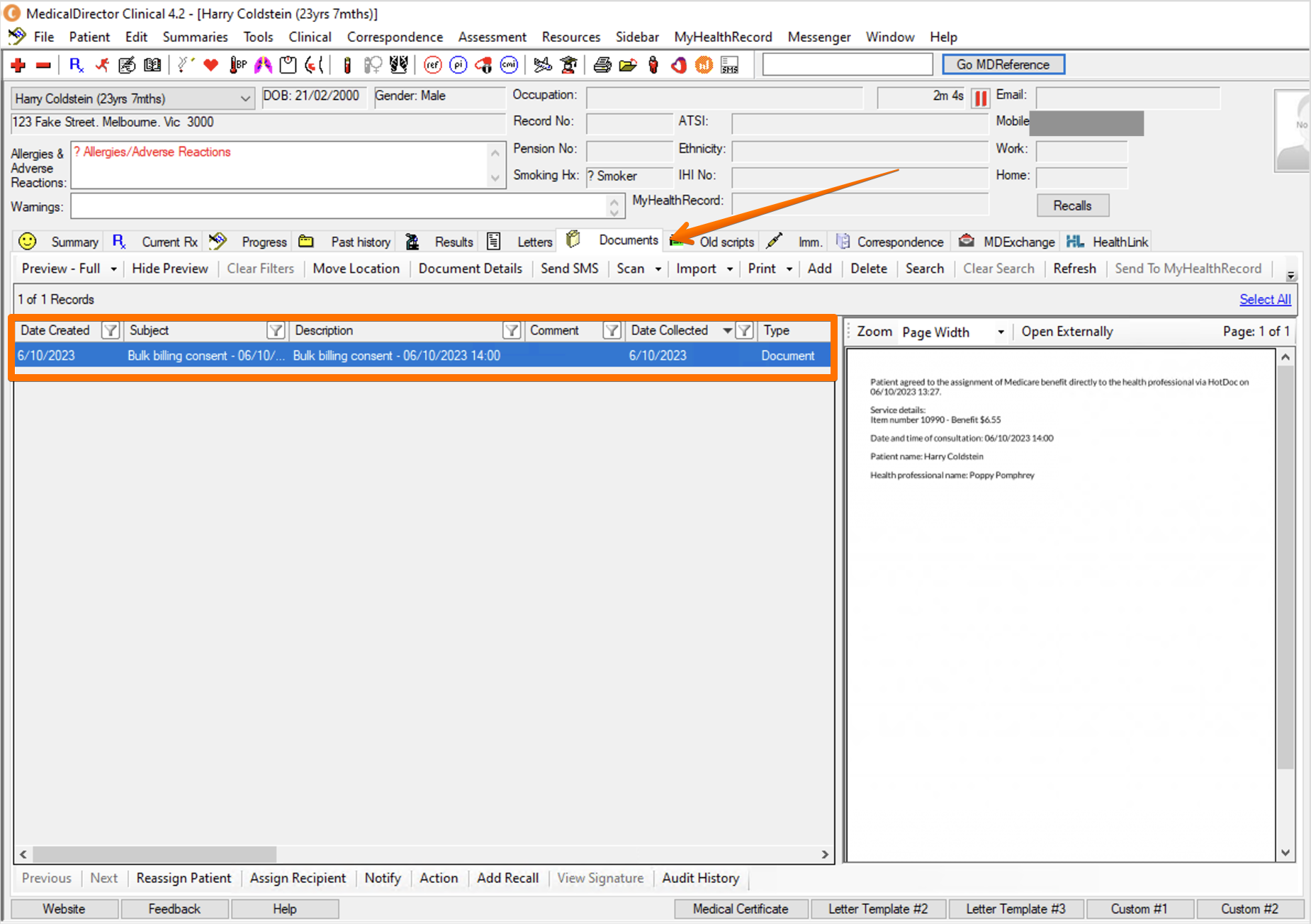The width and height of the screenshot is (1311, 924).
Task: Open the Correspondence menu
Action: pyautogui.click(x=395, y=37)
